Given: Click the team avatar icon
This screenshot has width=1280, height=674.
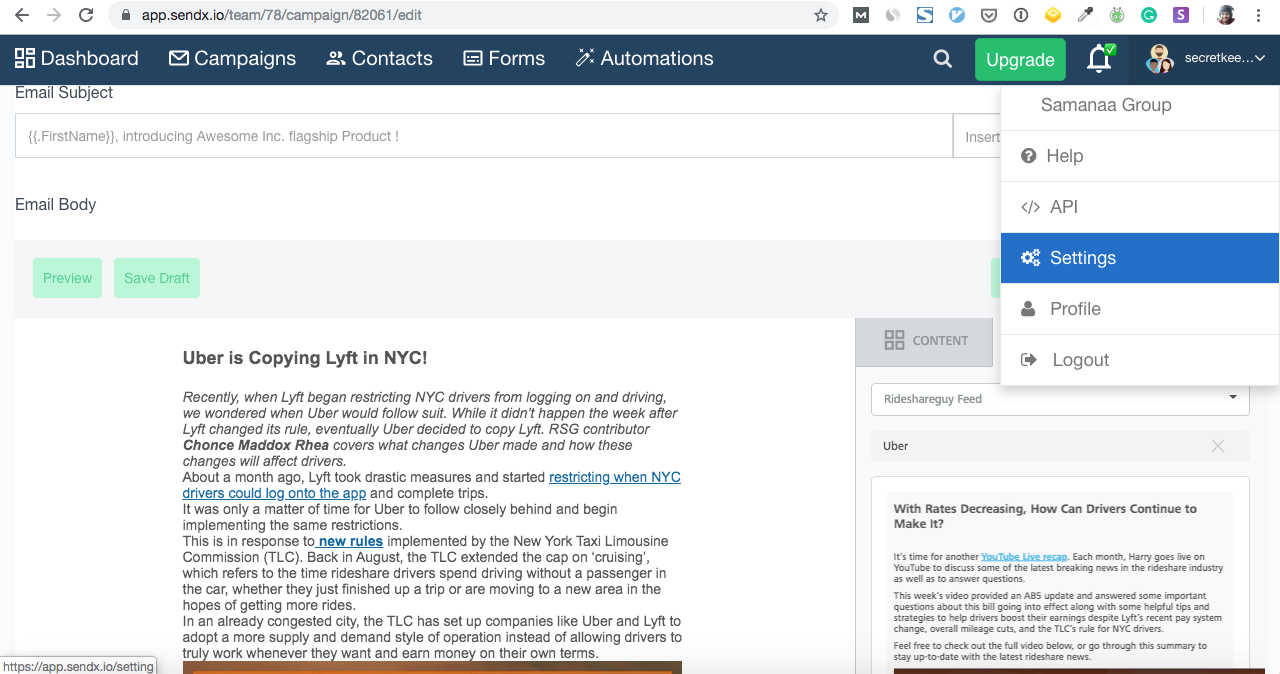Looking at the screenshot, I should point(1160,59).
